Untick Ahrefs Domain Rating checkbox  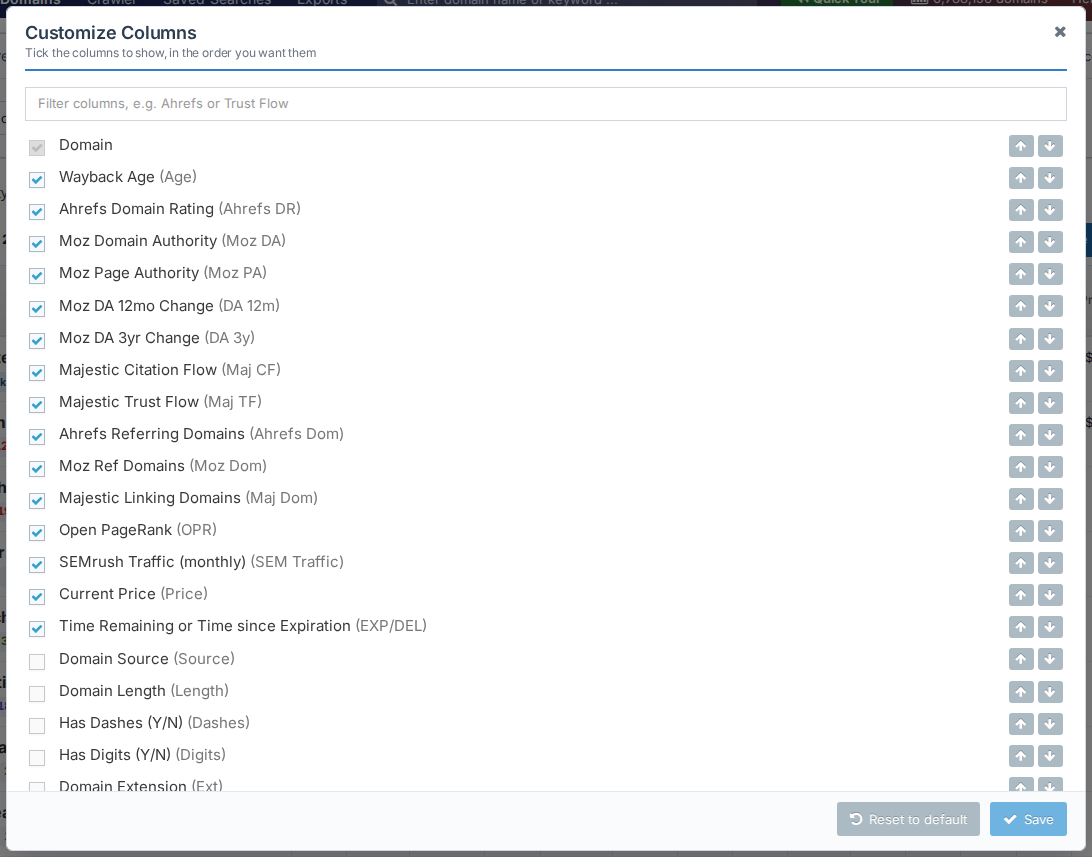pyautogui.click(x=37, y=212)
